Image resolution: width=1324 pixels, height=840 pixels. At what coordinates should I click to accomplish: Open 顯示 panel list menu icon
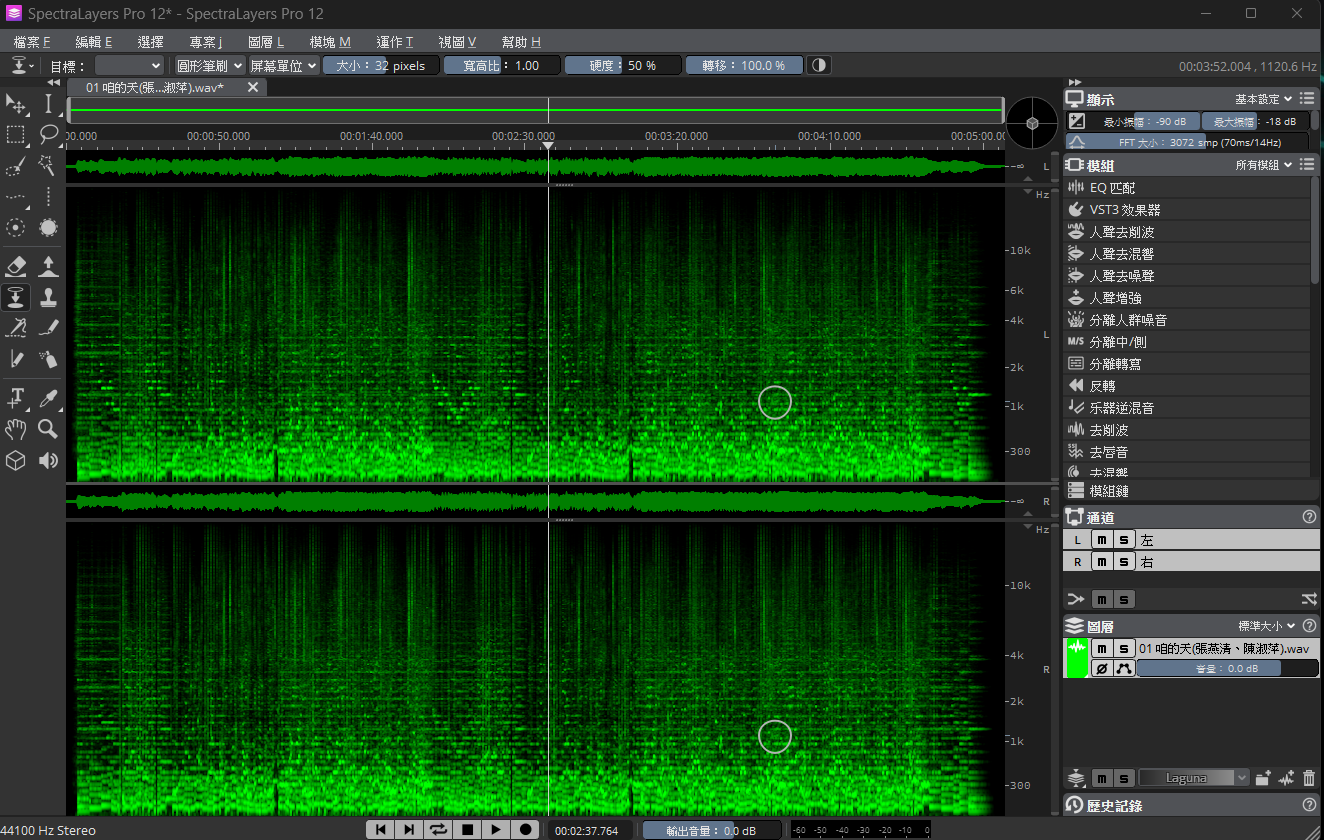[x=1309, y=99]
